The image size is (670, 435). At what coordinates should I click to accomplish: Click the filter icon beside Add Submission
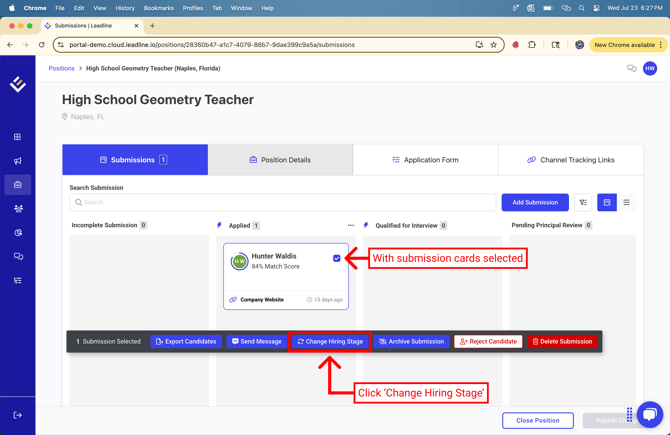click(583, 203)
